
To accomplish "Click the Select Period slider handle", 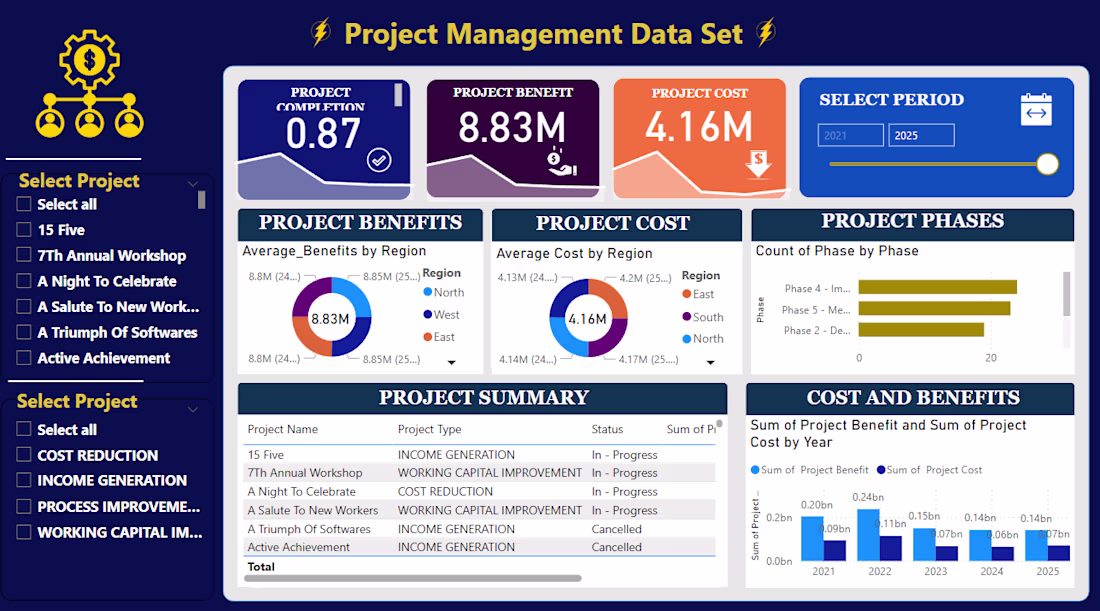I will [x=1047, y=164].
